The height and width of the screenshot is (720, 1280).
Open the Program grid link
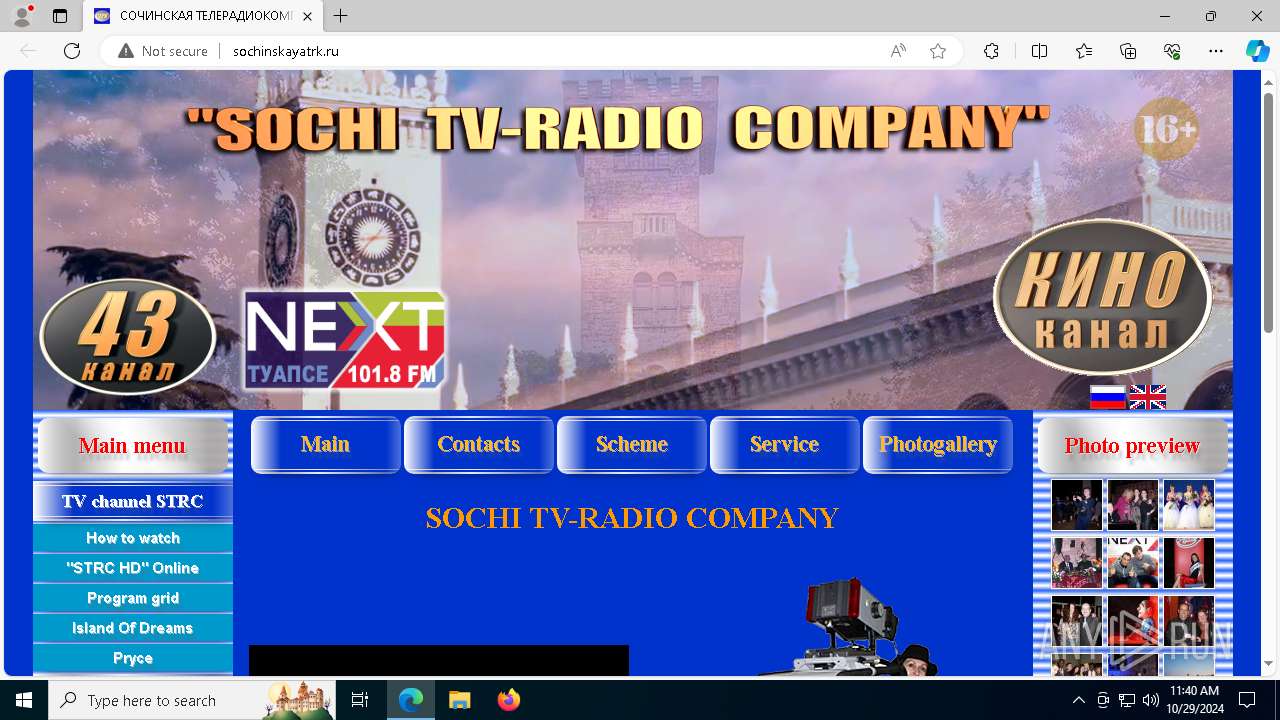point(133,598)
